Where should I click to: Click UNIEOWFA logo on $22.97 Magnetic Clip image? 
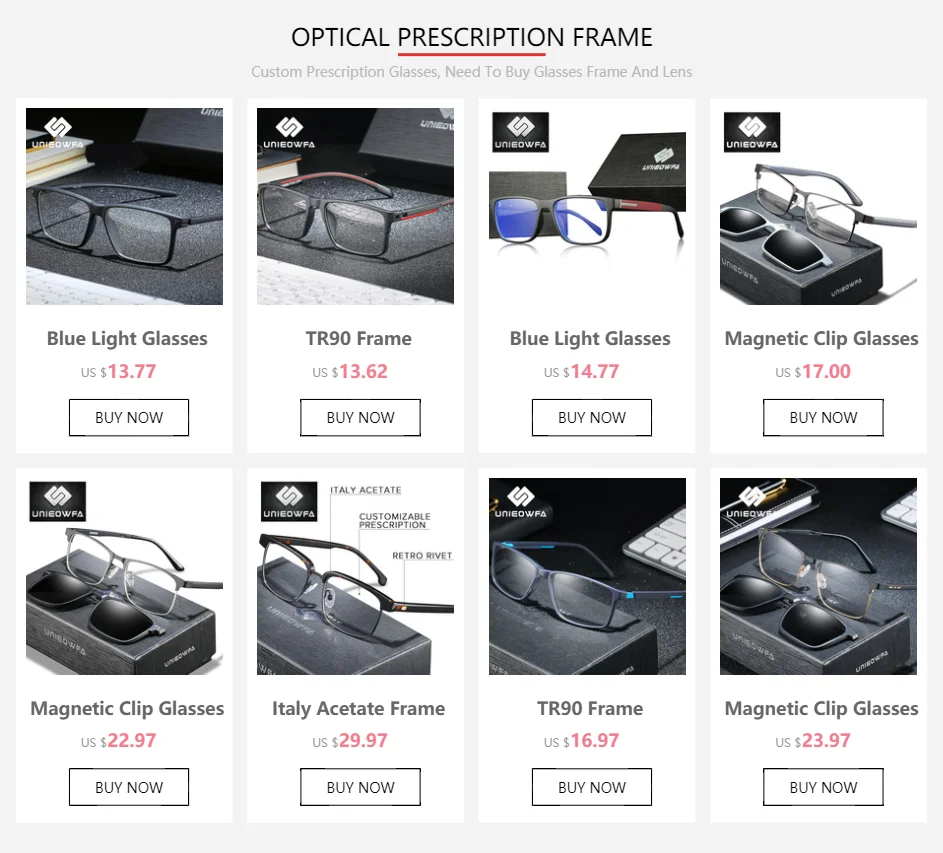[x=58, y=501]
